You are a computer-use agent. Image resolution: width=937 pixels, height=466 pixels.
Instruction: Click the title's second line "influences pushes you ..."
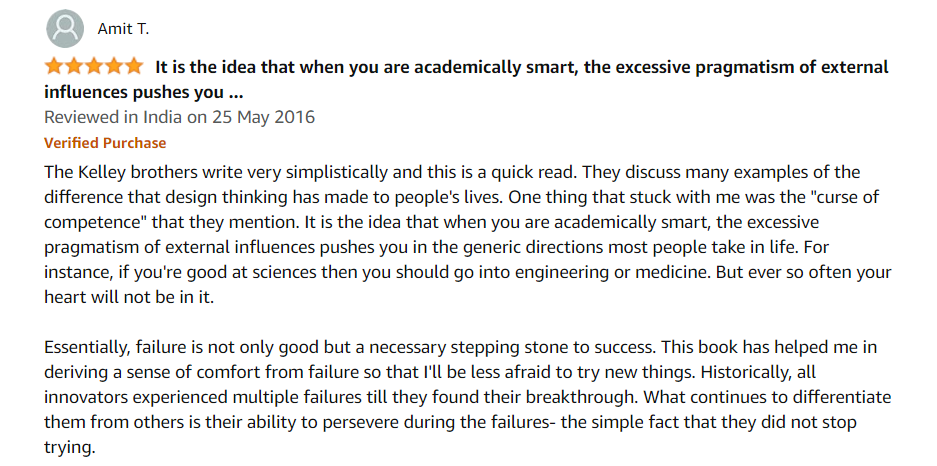point(143,93)
